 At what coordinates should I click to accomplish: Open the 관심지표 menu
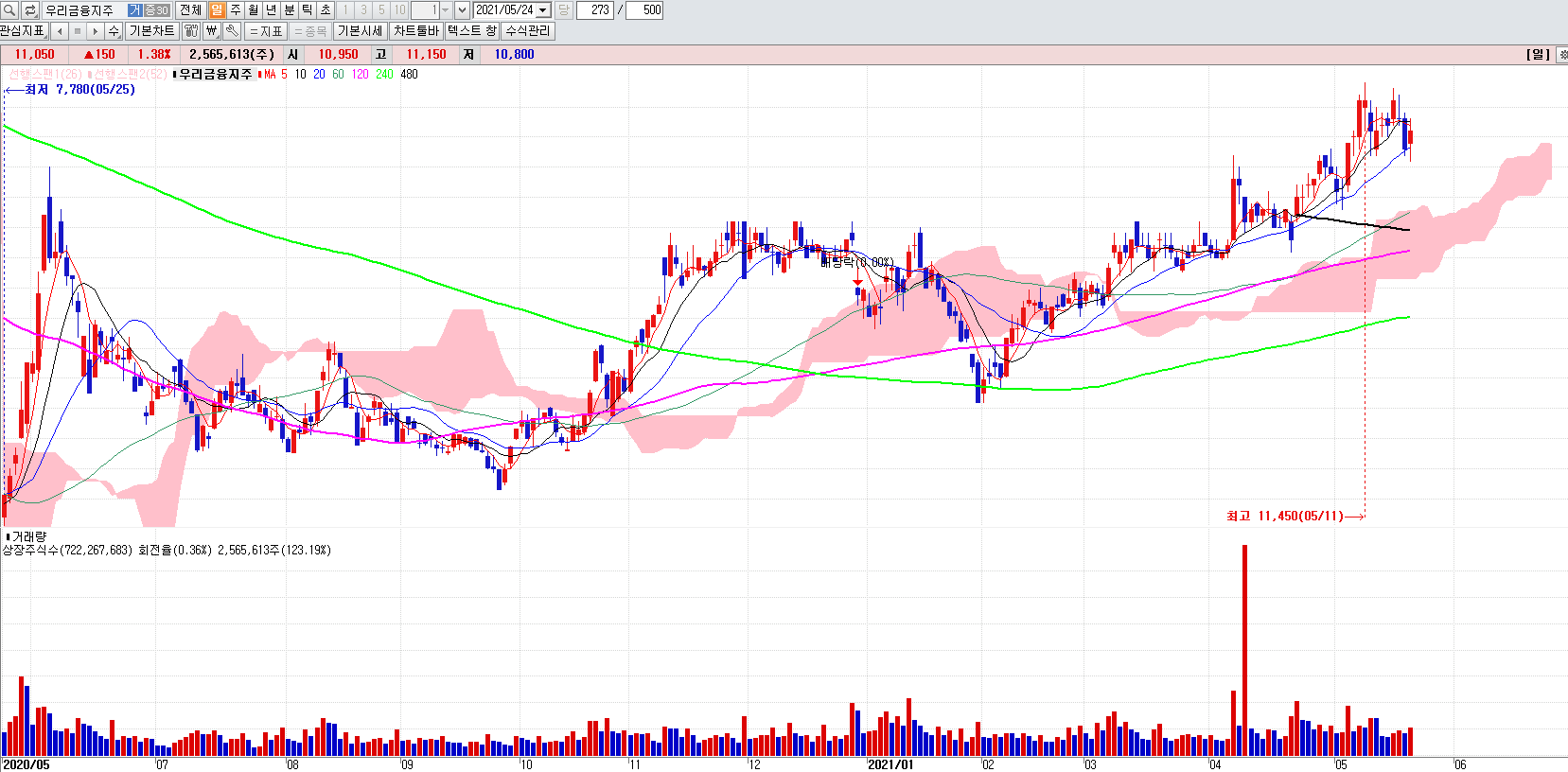(x=23, y=30)
